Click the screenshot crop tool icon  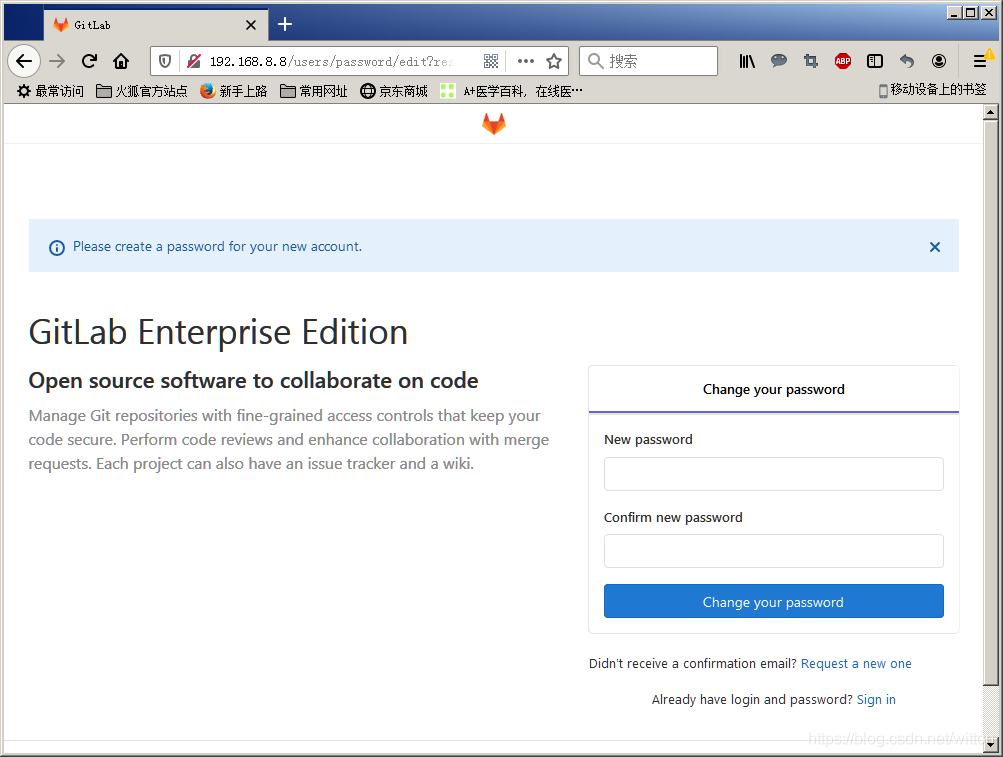pos(810,61)
